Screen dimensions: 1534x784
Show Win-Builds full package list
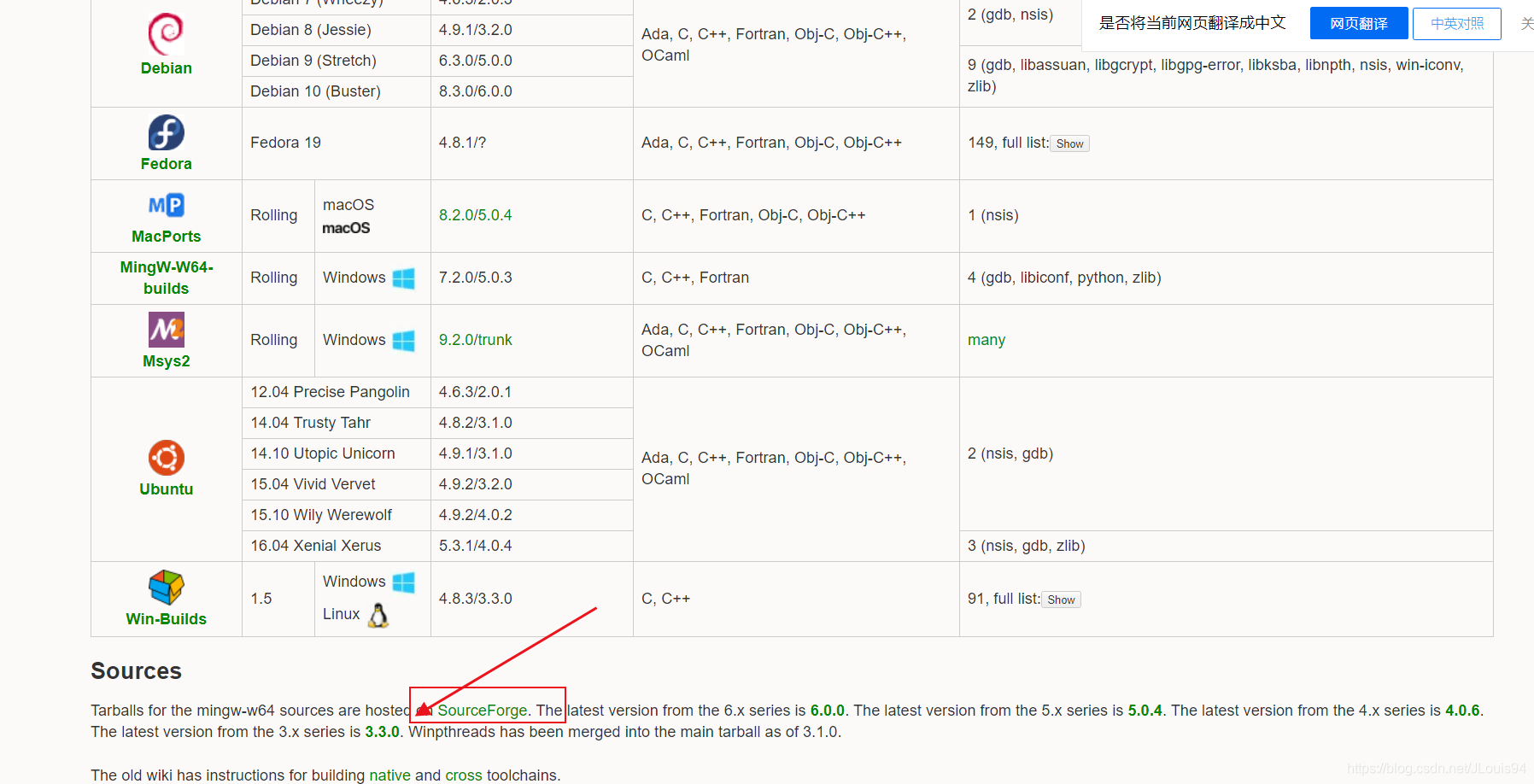(x=1061, y=600)
